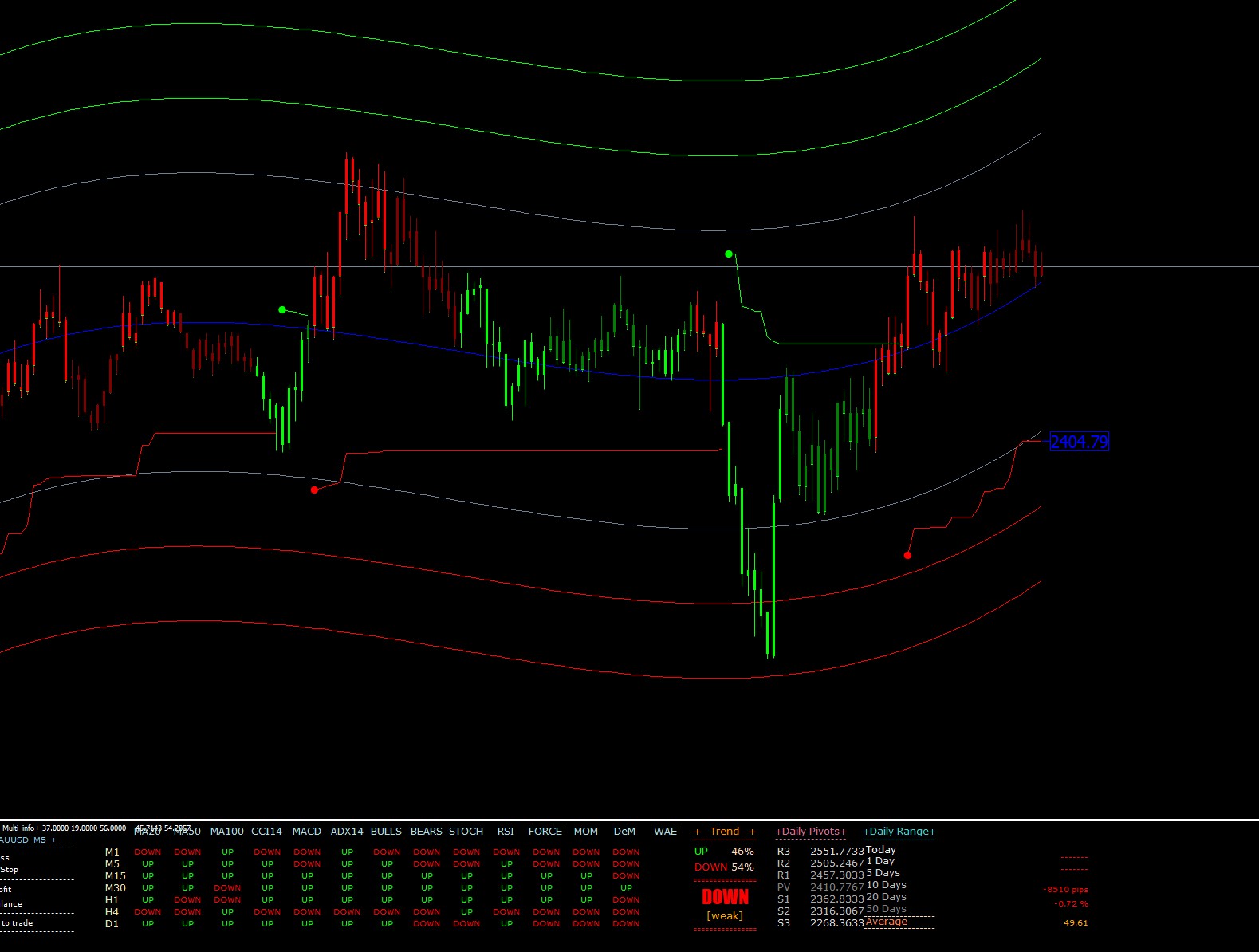The image size is (1259, 952).
Task: Click the S3 pivot value 2268.3633
Action: (837, 923)
